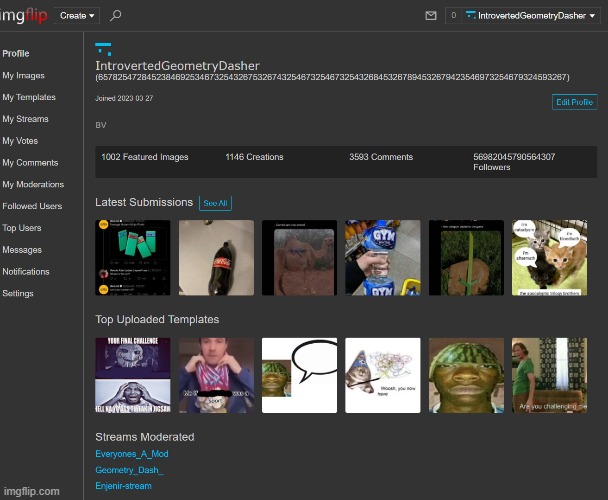Open My Images in the sidebar
This screenshot has height=500, width=608.
point(23,75)
